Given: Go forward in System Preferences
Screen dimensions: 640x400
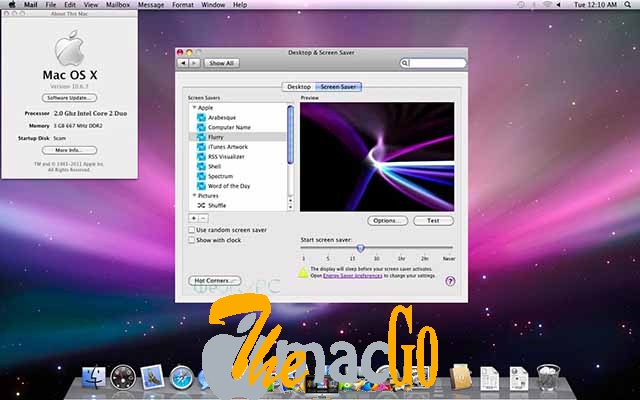Looking at the screenshot, I should (194, 63).
